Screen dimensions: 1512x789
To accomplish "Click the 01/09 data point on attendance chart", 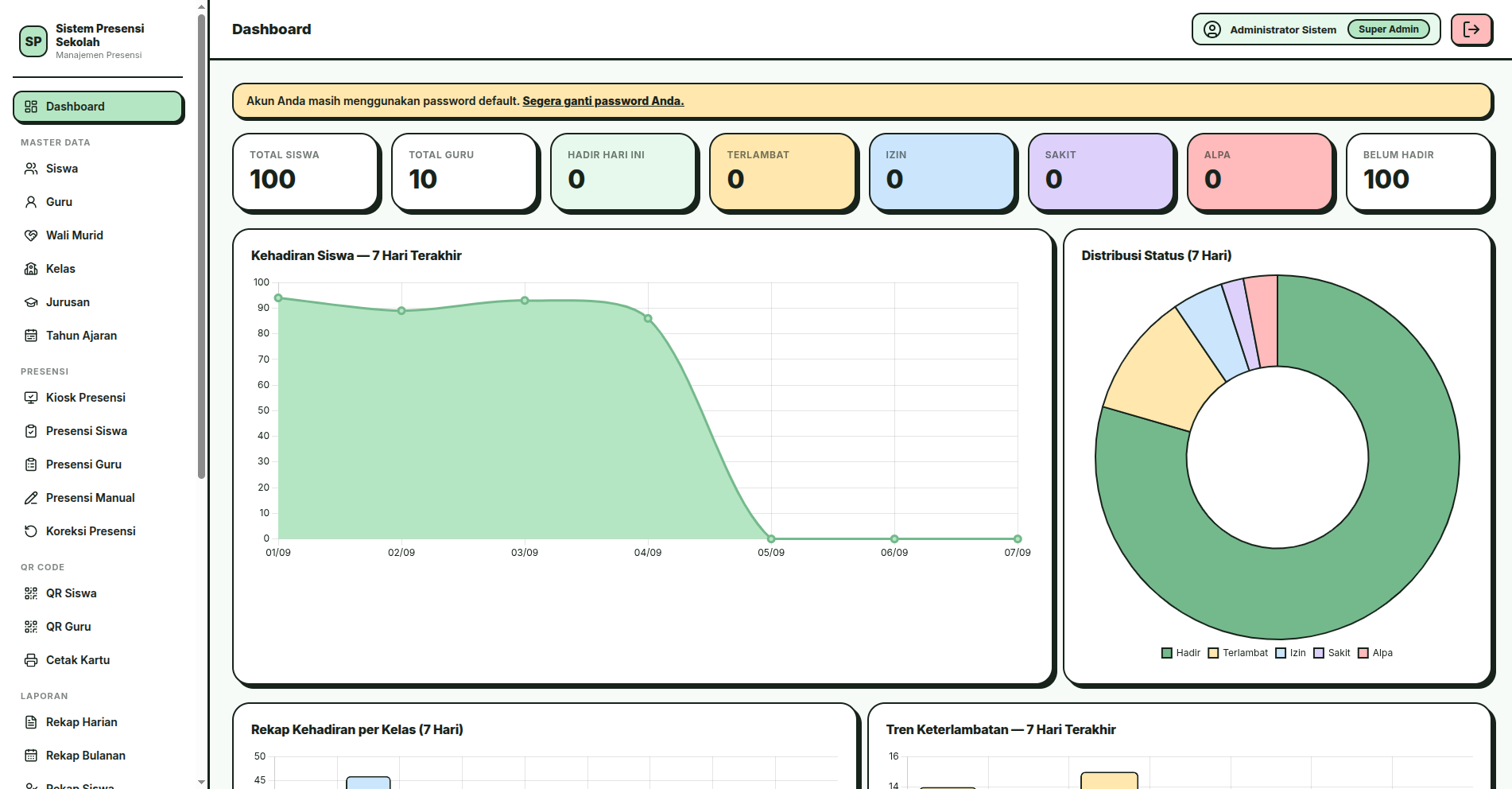I will pos(278,298).
